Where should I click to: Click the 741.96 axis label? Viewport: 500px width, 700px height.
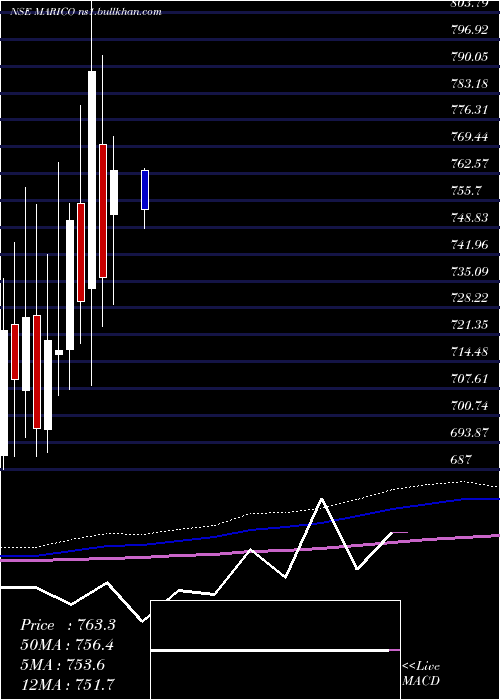pyautogui.click(x=469, y=245)
